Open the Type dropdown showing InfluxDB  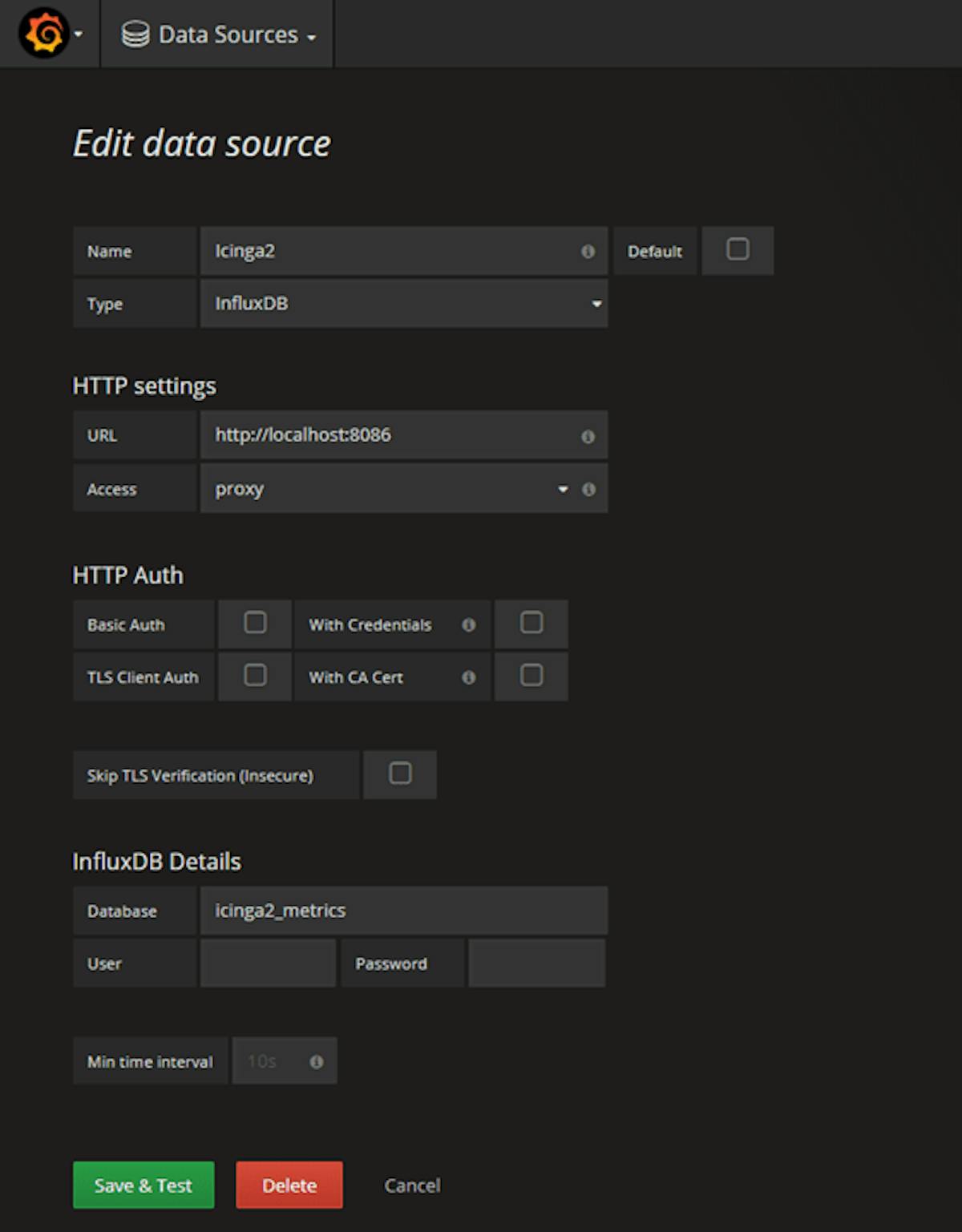pos(404,304)
